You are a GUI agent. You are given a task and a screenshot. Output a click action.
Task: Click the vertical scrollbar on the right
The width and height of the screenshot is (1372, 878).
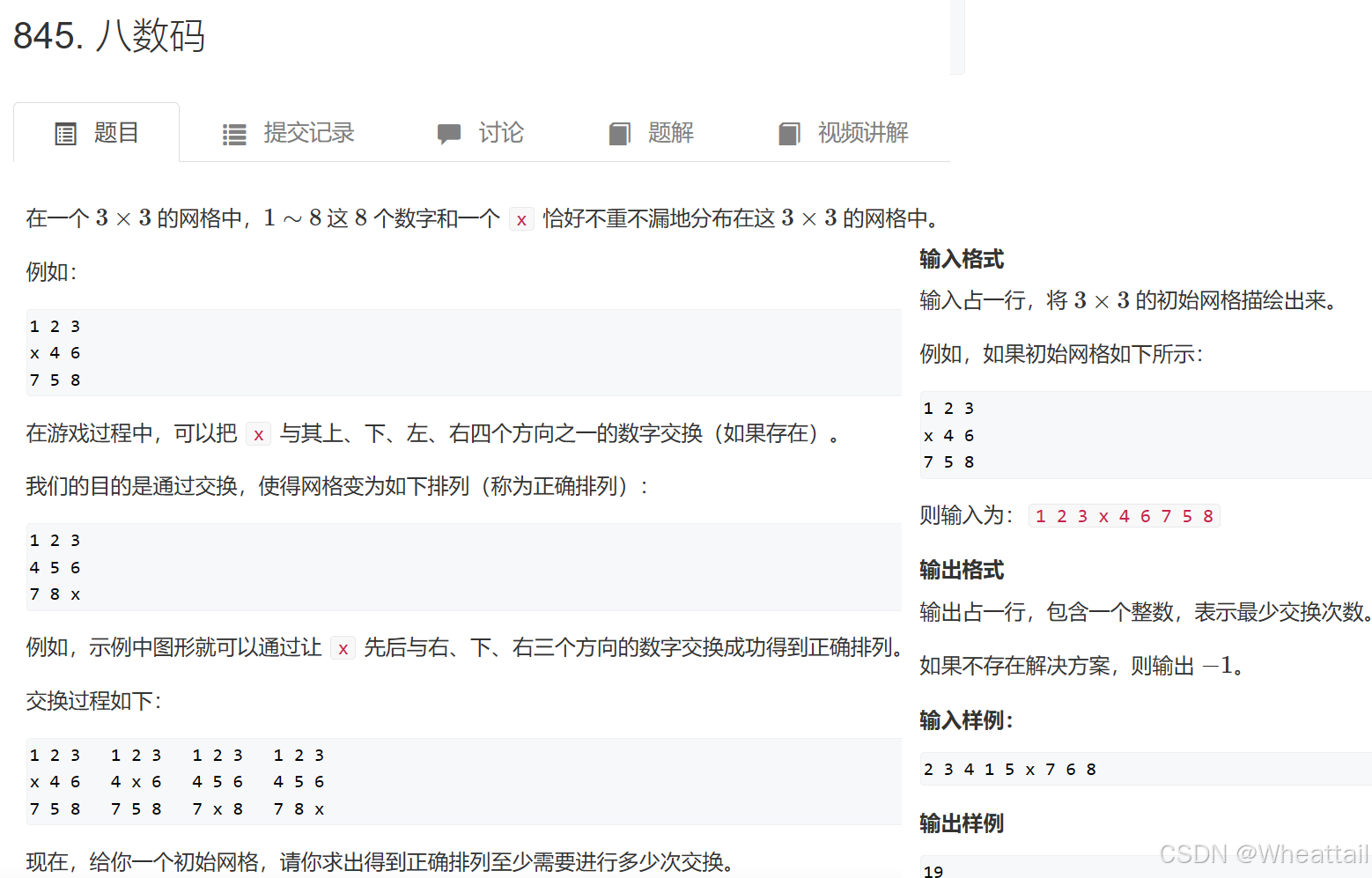point(956,35)
